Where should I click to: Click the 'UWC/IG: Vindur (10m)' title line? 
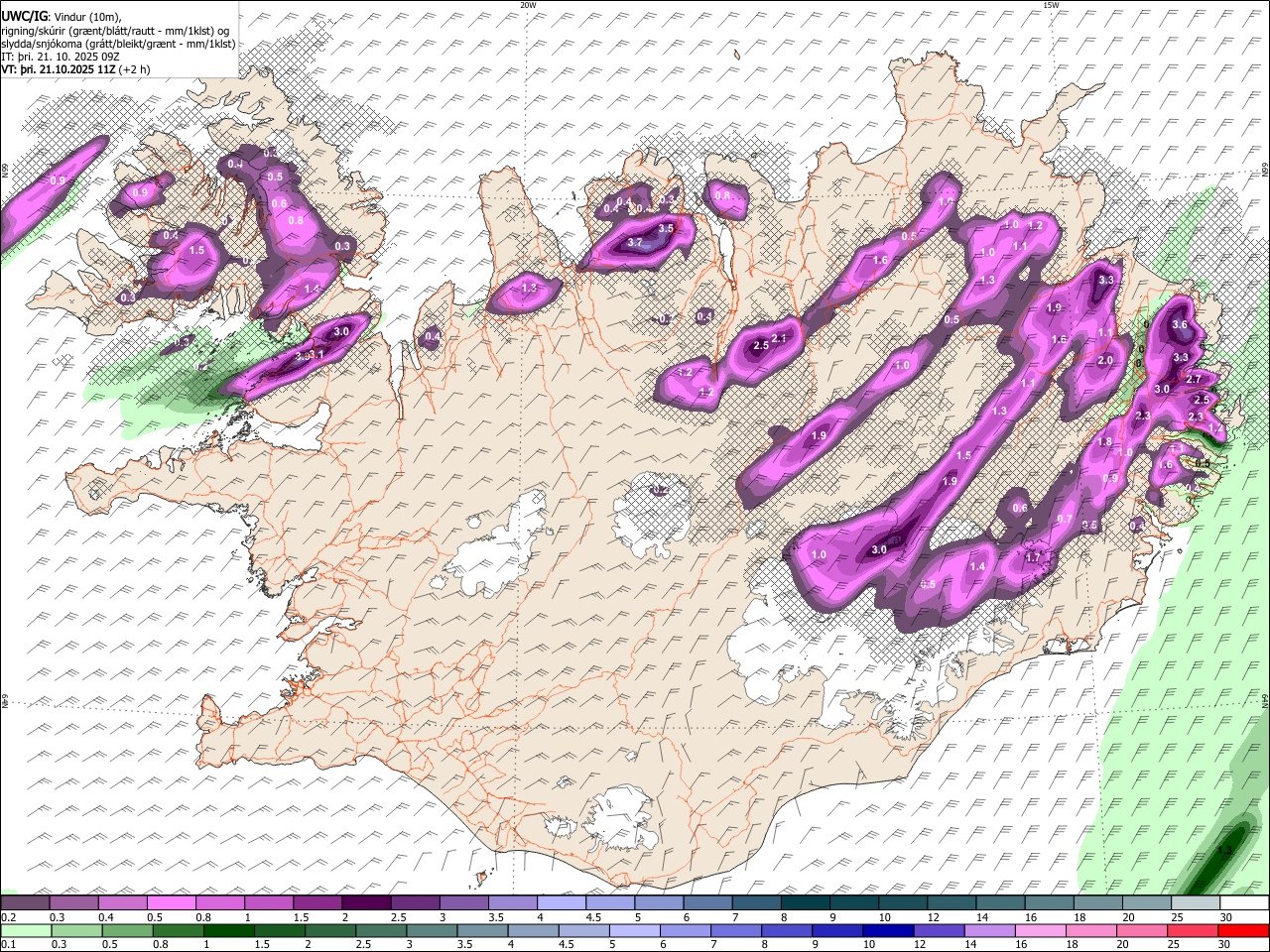tap(61, 16)
